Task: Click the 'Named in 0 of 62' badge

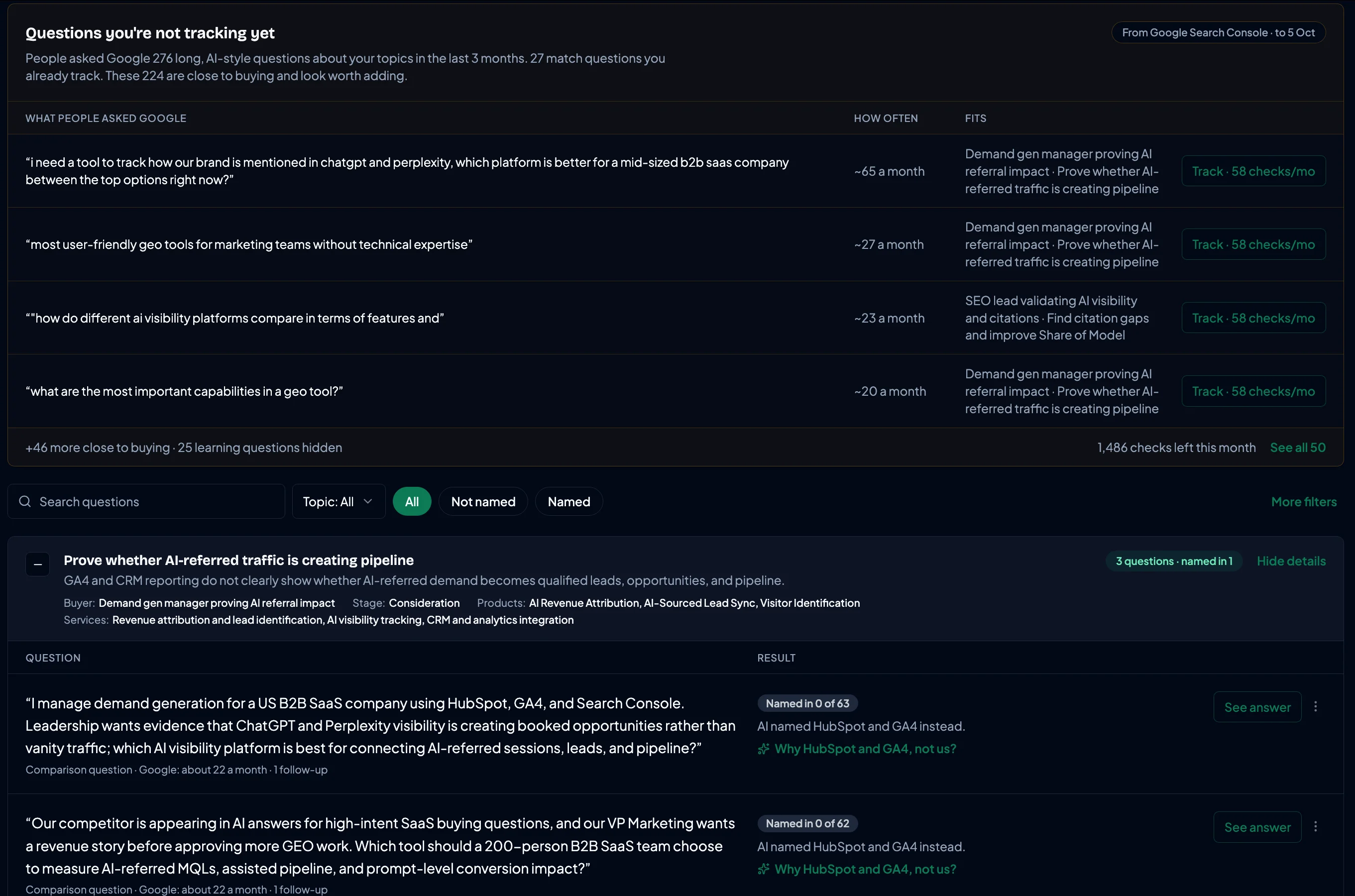Action: tap(807, 823)
